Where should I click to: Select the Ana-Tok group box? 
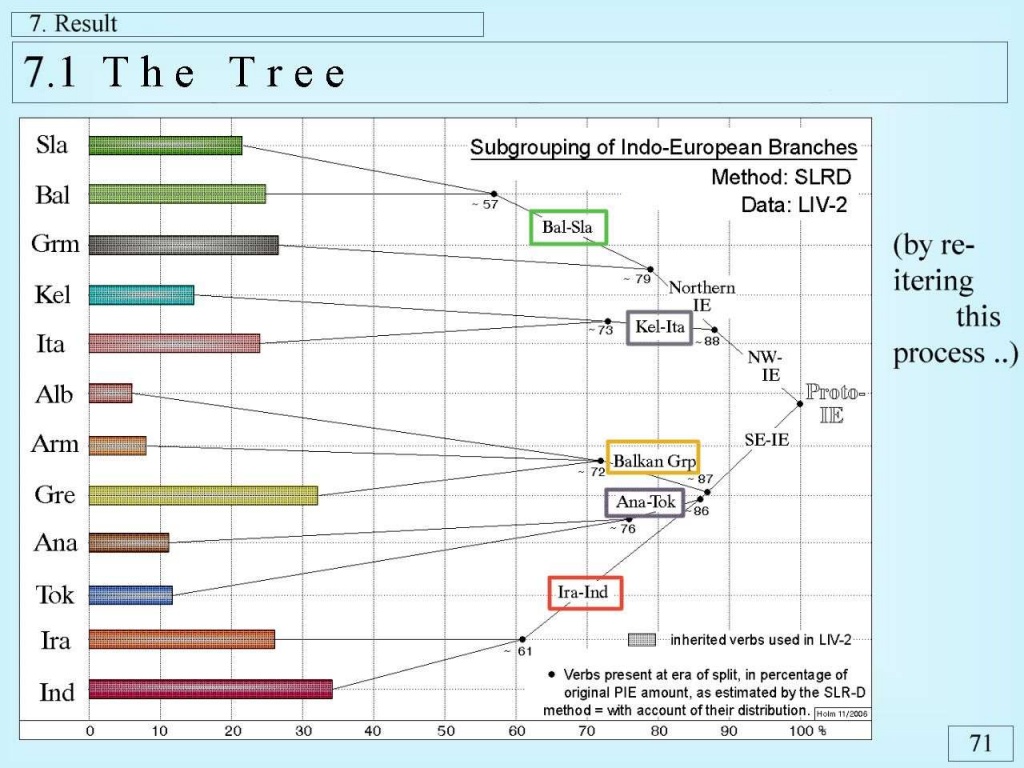[x=645, y=502]
